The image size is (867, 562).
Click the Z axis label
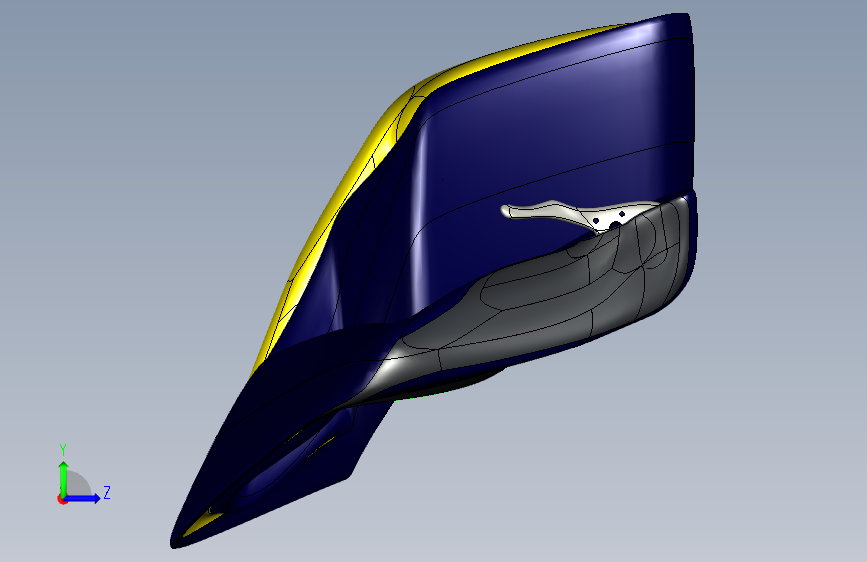tap(107, 492)
